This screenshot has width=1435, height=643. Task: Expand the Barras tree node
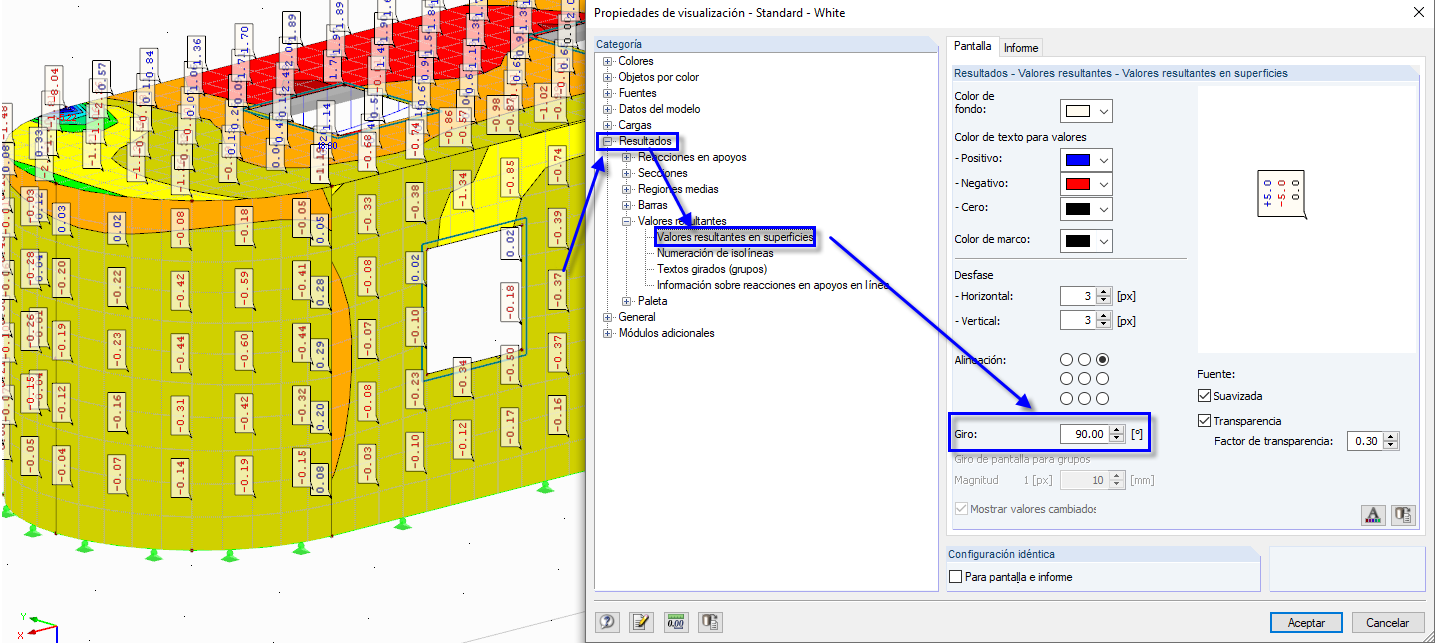click(628, 205)
